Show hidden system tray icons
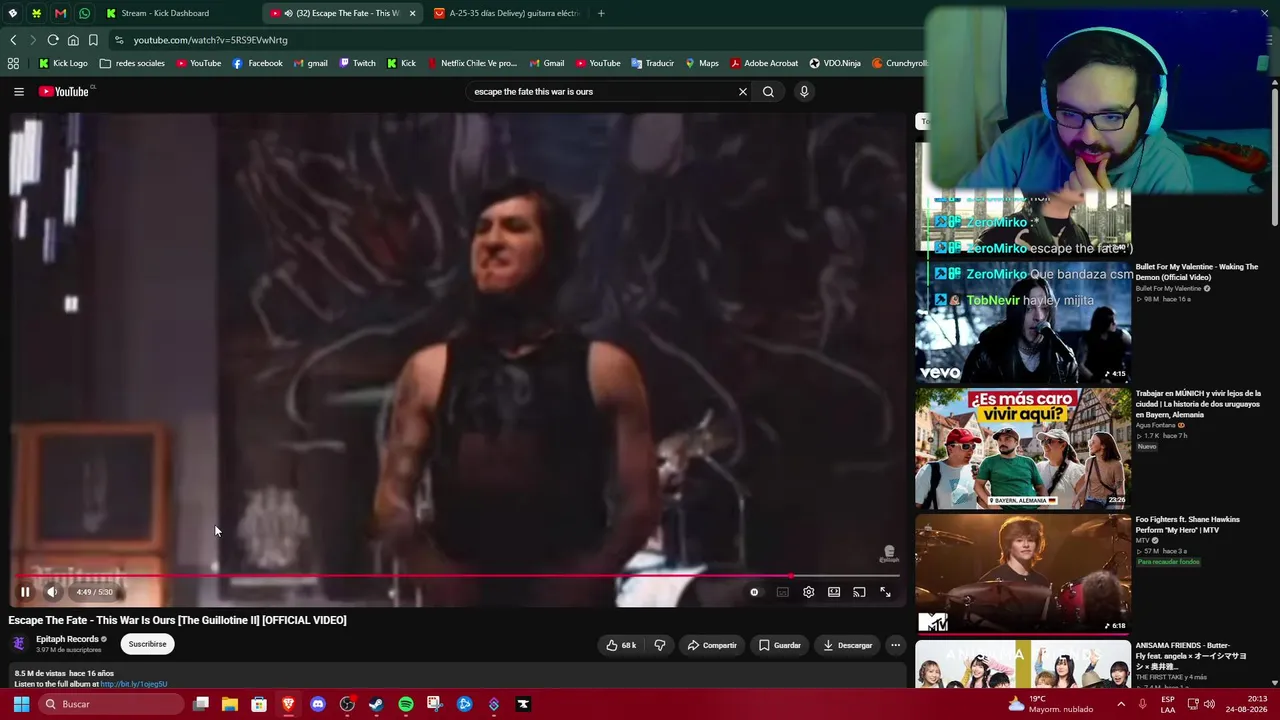1280x720 pixels. coord(1120,704)
